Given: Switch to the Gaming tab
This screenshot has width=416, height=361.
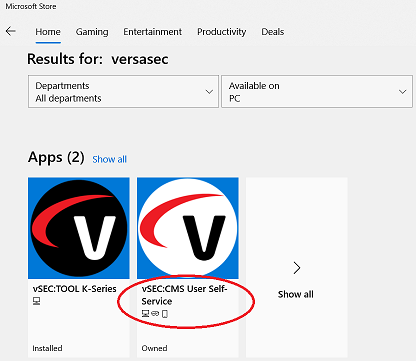Looking at the screenshot, I should (x=92, y=32).
